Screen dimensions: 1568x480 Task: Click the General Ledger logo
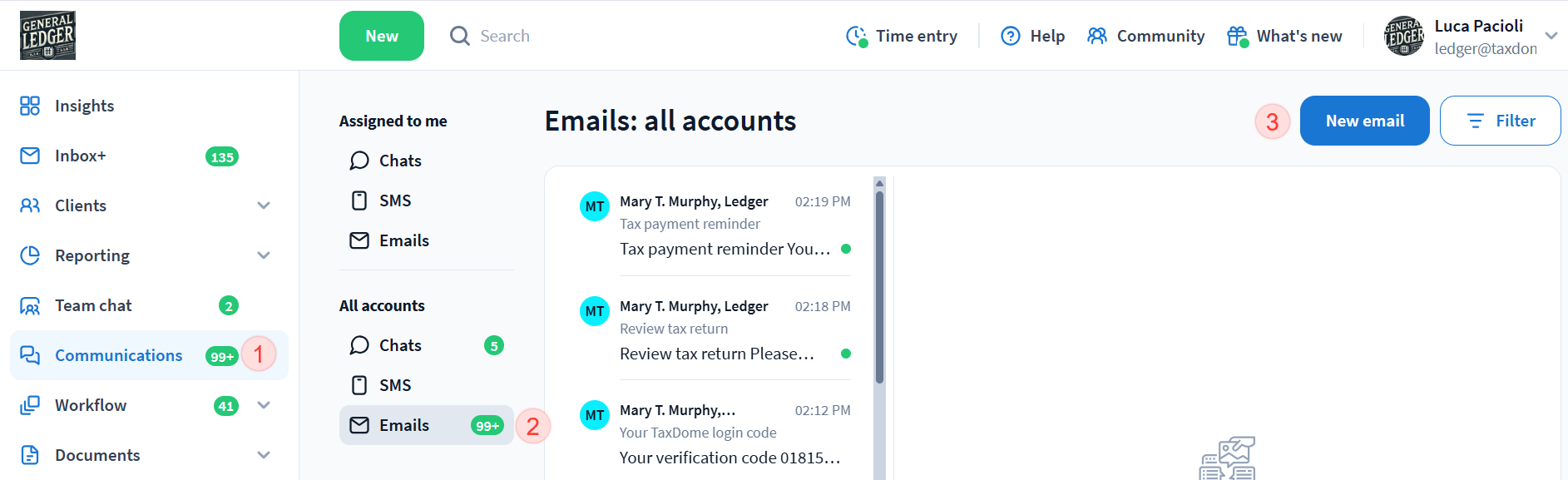coord(47,36)
